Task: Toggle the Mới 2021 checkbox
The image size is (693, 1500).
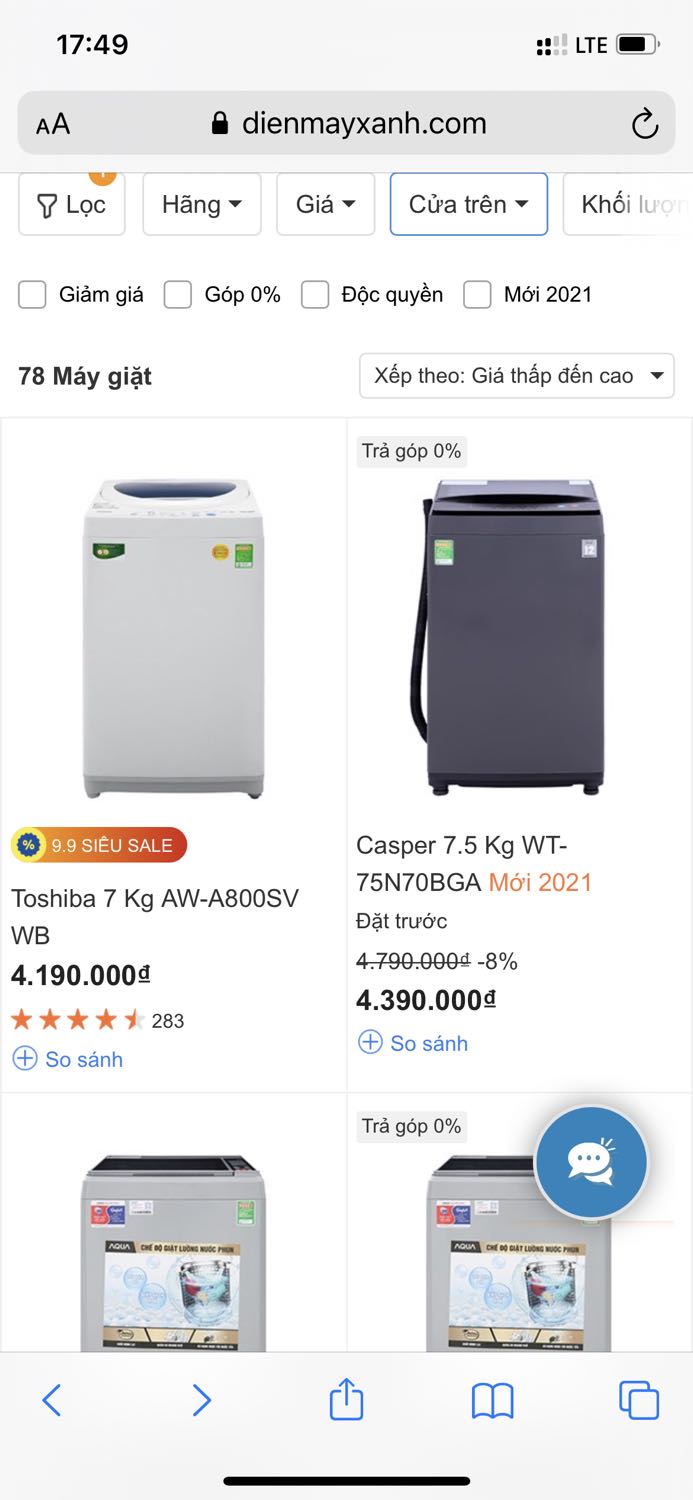Action: pos(478,295)
